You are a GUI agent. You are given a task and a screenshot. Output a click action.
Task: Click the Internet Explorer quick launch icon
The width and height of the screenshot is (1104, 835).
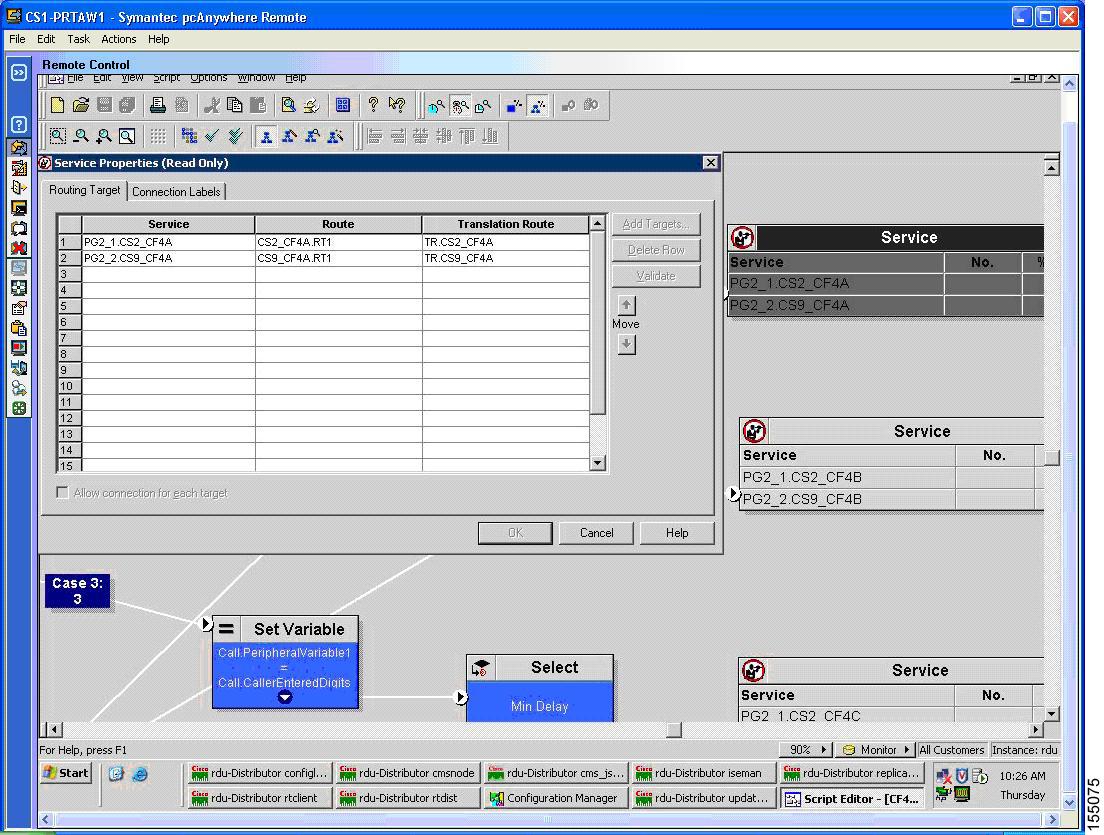coord(140,774)
